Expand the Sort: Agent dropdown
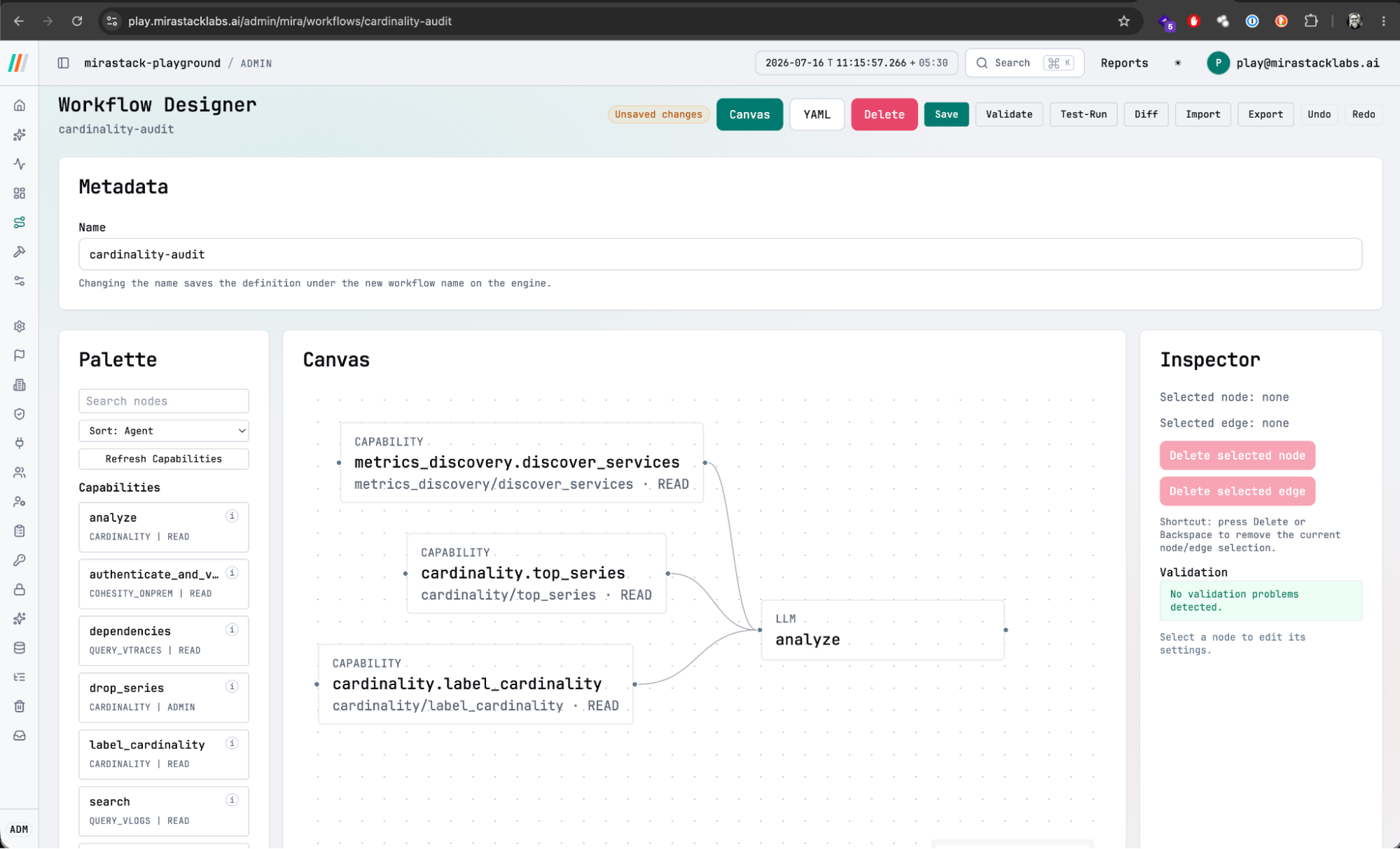 pos(164,431)
